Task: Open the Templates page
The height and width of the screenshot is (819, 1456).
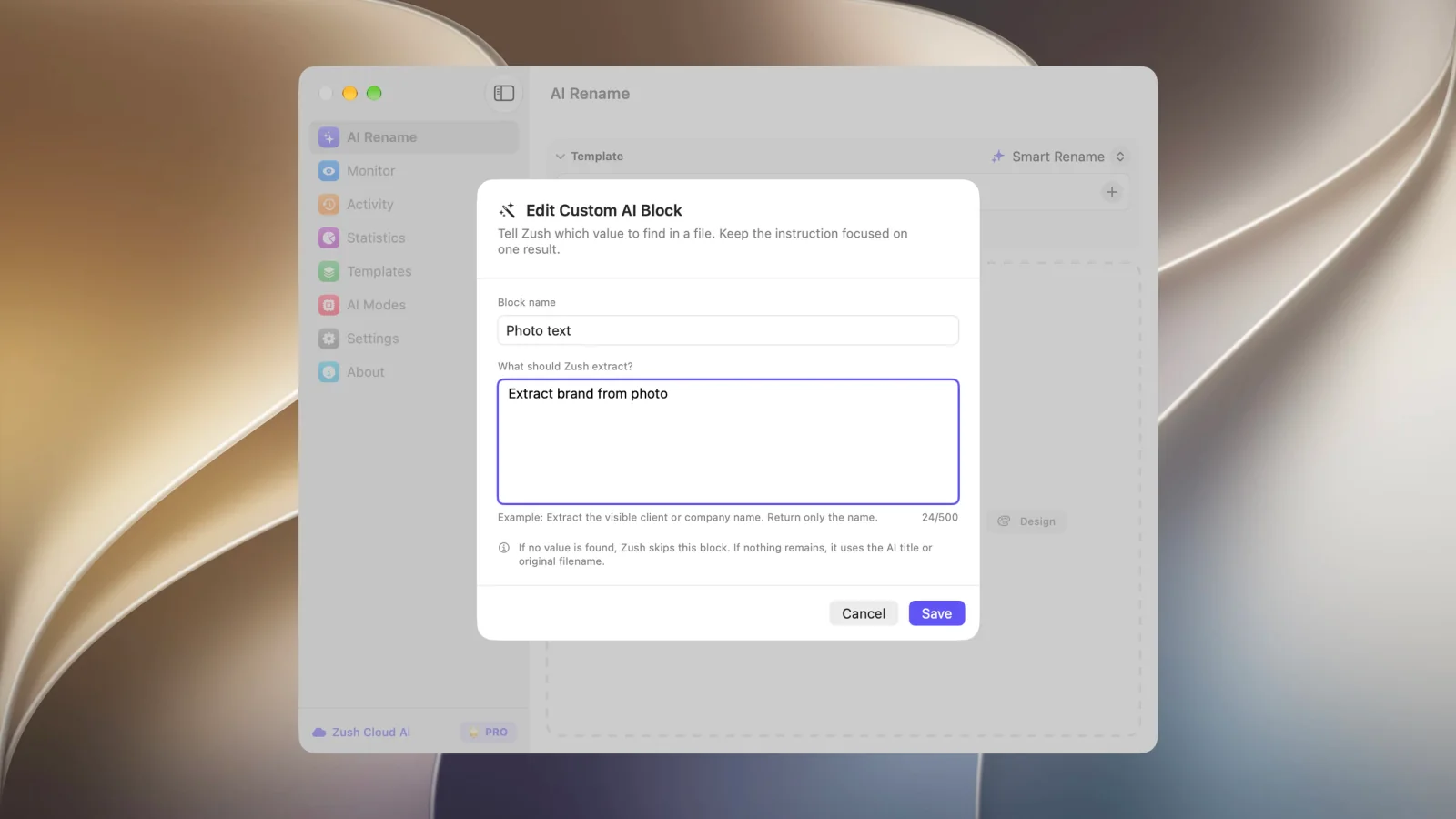Action: (415, 271)
